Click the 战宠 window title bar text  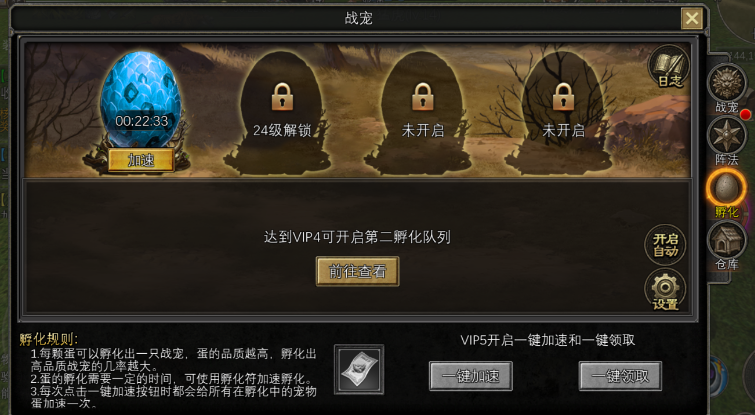pos(359,18)
